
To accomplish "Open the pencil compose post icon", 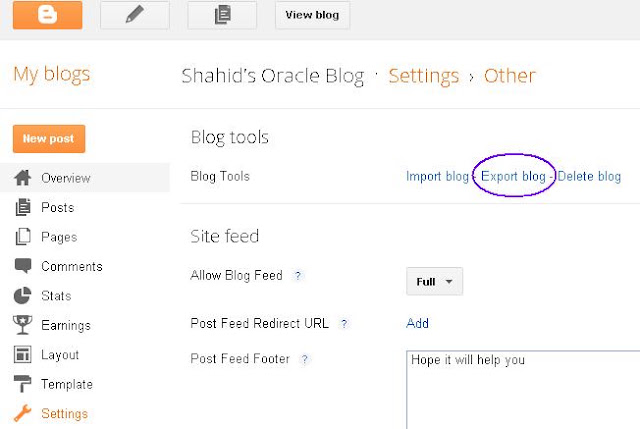I will (135, 15).
